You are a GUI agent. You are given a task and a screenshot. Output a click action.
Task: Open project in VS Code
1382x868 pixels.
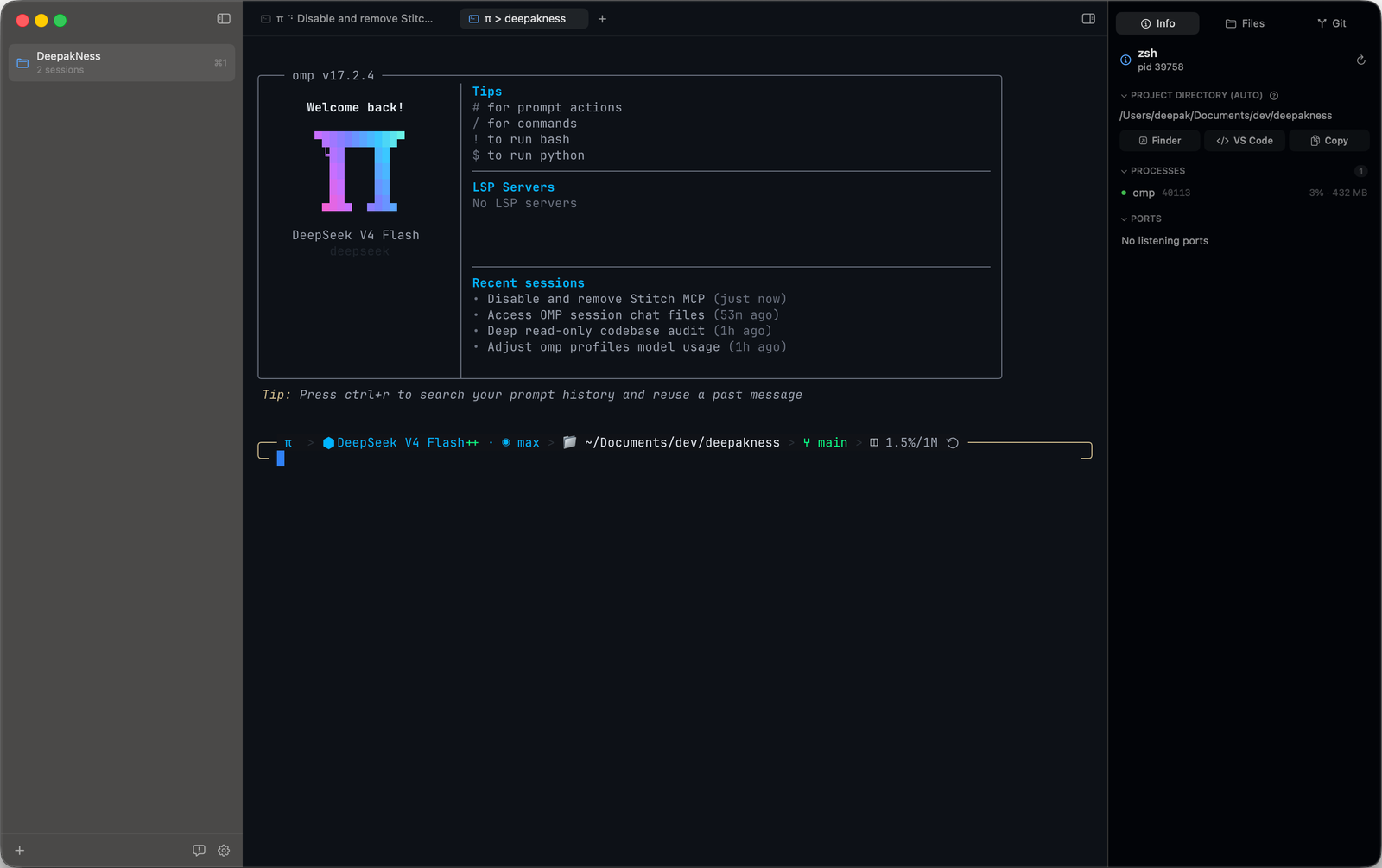click(x=1245, y=141)
